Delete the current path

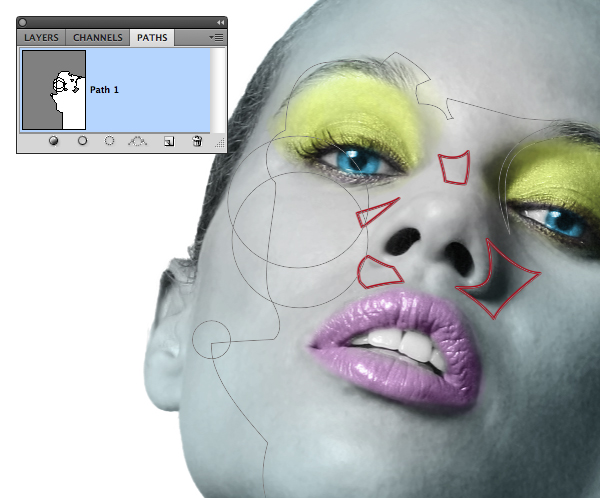[x=197, y=141]
